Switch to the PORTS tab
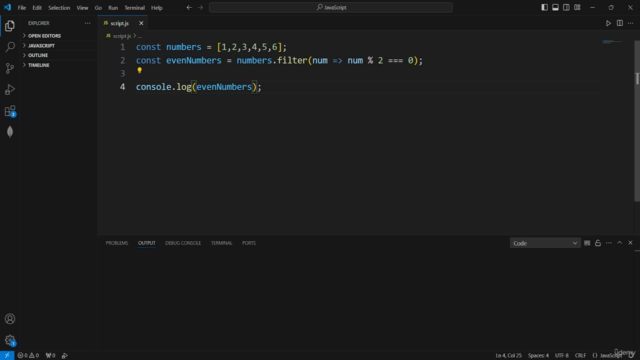The image size is (640, 360). 249,243
